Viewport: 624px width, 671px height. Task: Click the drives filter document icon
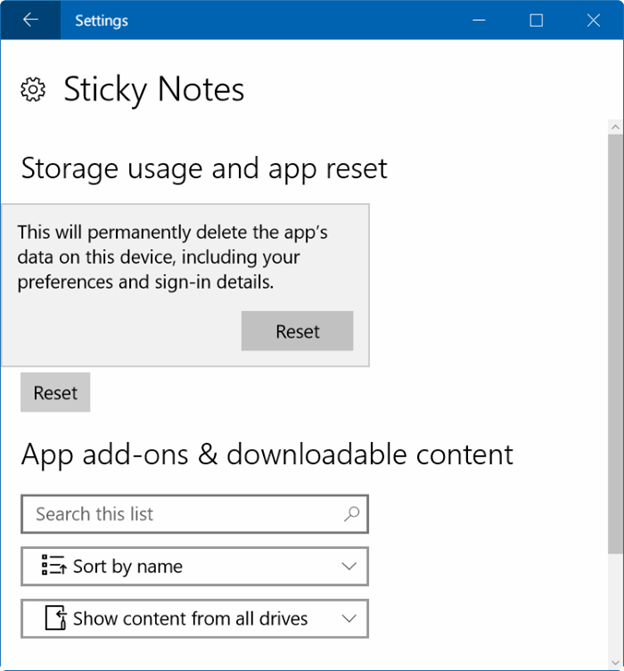click(x=56, y=618)
